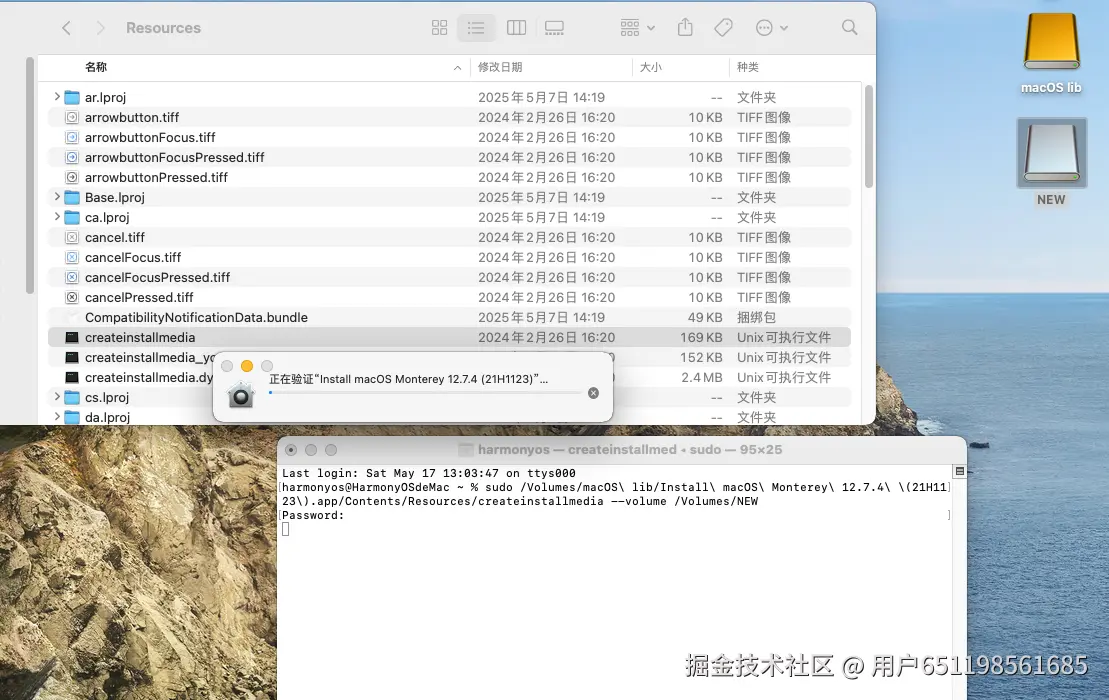The height and width of the screenshot is (700, 1109).
Task: Expand the Base.lproj folder
Action: (57, 197)
